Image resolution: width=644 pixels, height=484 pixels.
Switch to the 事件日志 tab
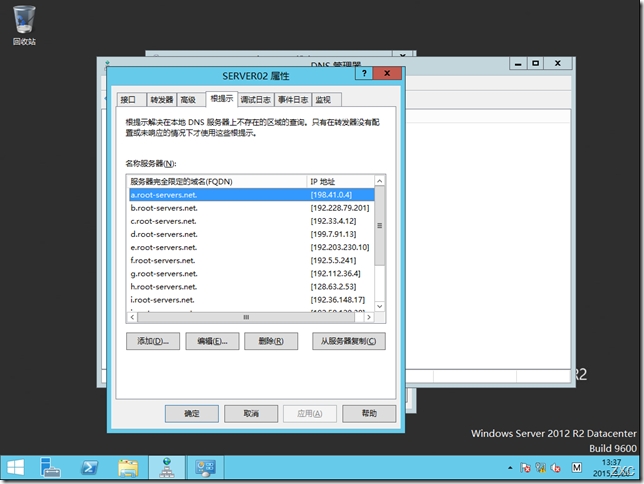pos(293,100)
